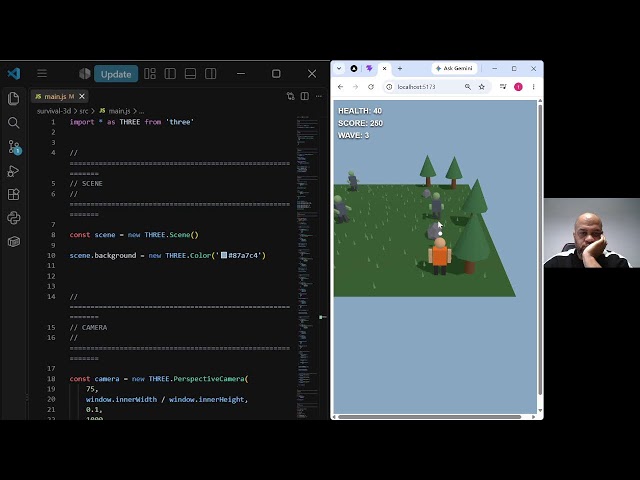This screenshot has height=480, width=640.
Task: Close the main.js tab
Action: pyautogui.click(x=82, y=96)
